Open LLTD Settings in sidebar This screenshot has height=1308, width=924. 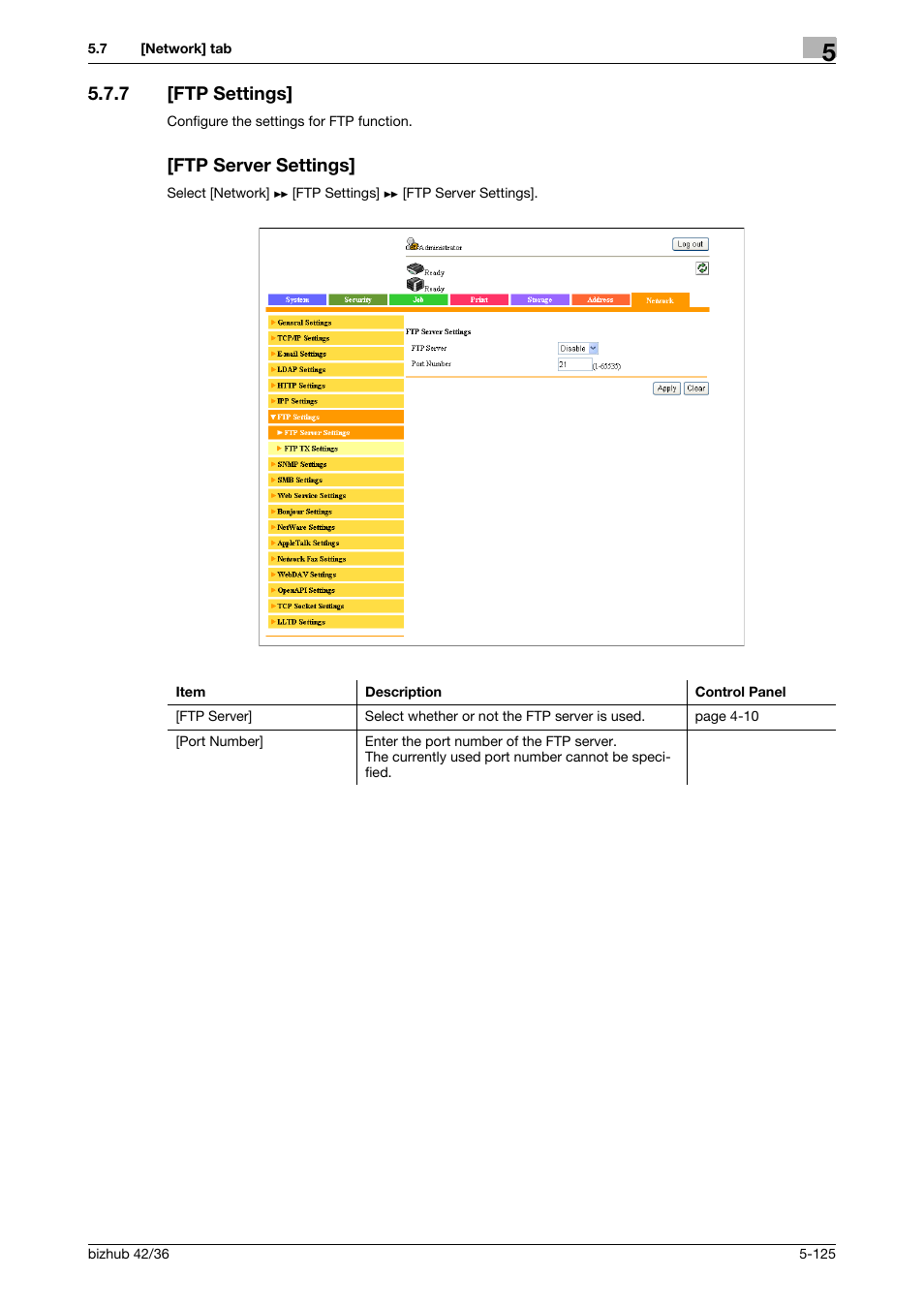click(x=336, y=622)
